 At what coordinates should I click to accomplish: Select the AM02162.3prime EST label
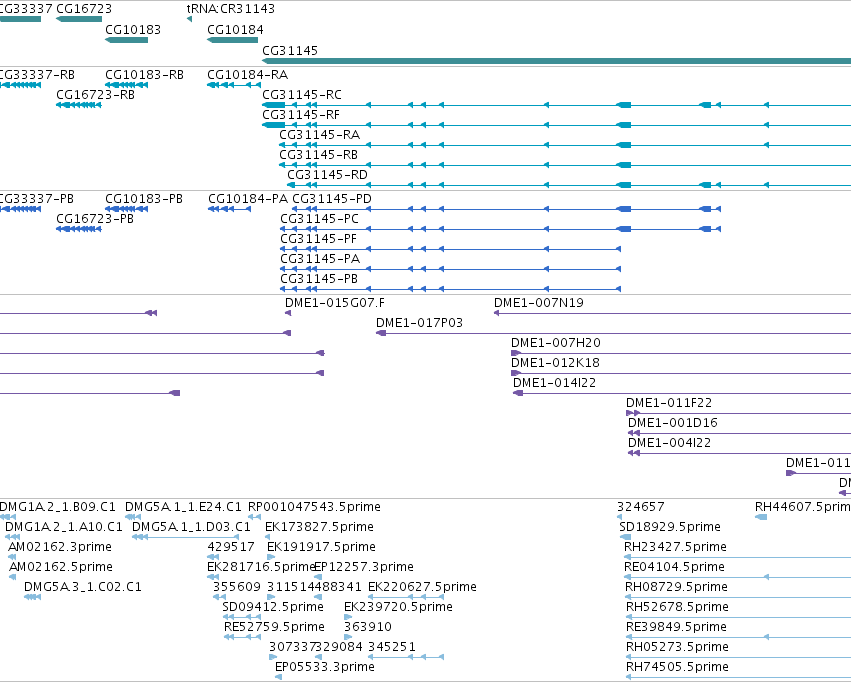click(60, 547)
